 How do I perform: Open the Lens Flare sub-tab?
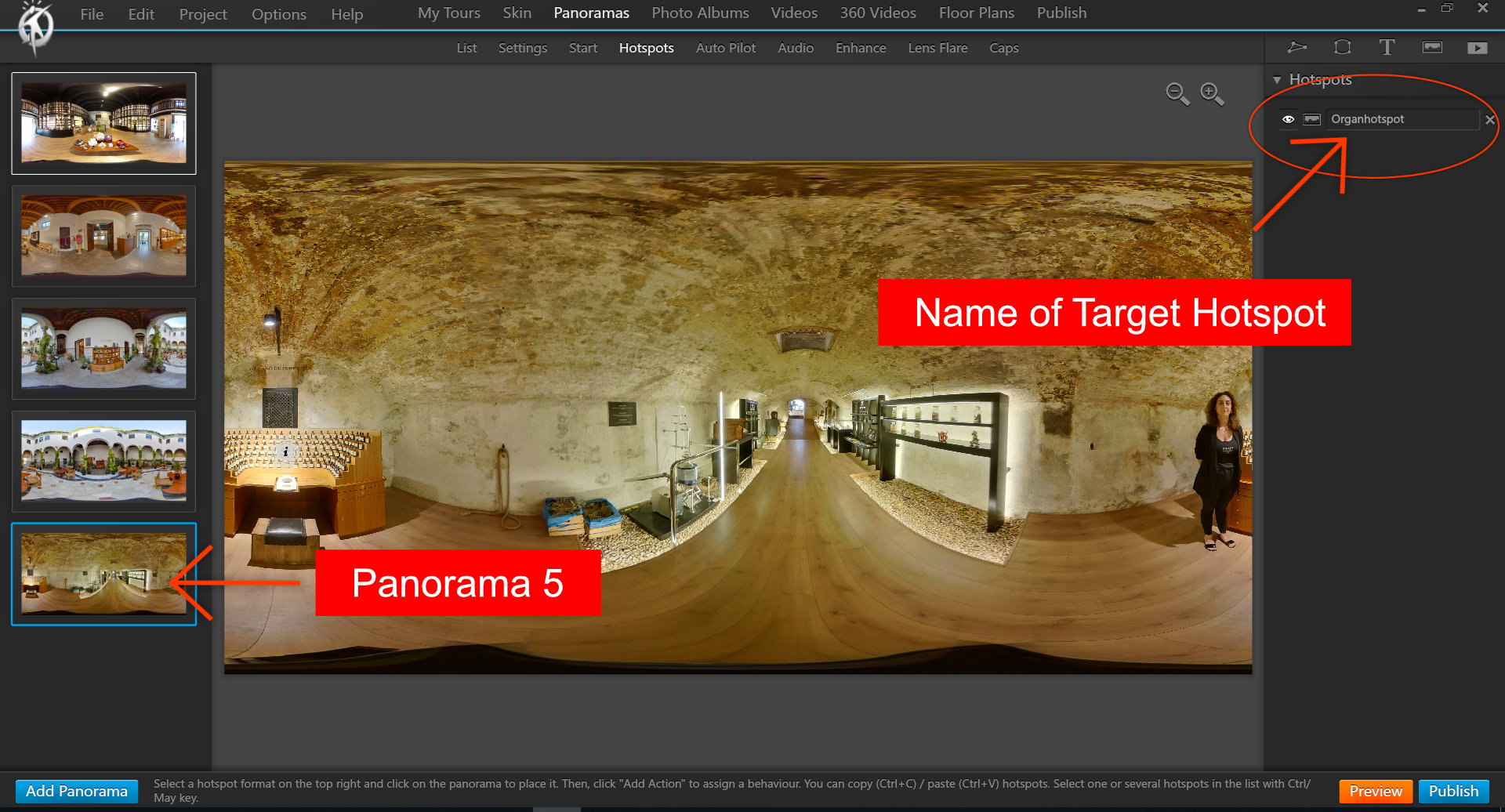point(937,48)
